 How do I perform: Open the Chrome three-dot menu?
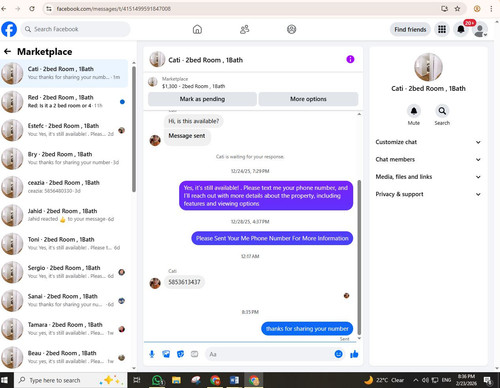point(491,9)
